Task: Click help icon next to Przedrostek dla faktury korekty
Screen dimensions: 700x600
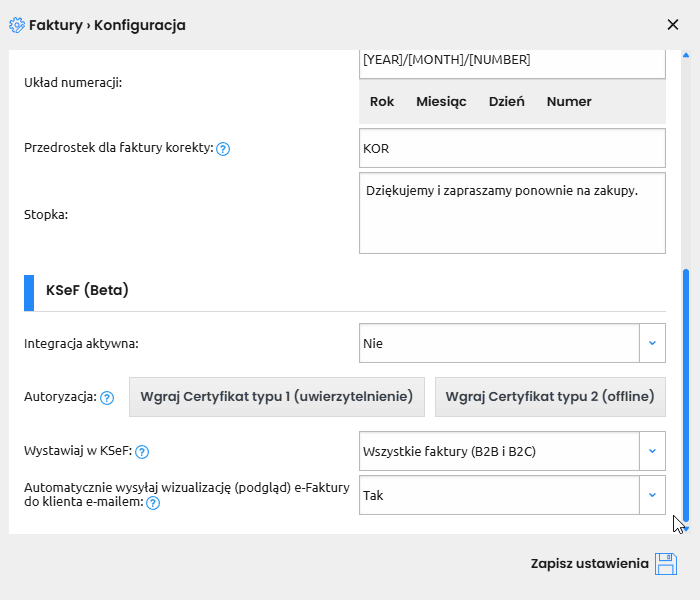Action: 223,149
